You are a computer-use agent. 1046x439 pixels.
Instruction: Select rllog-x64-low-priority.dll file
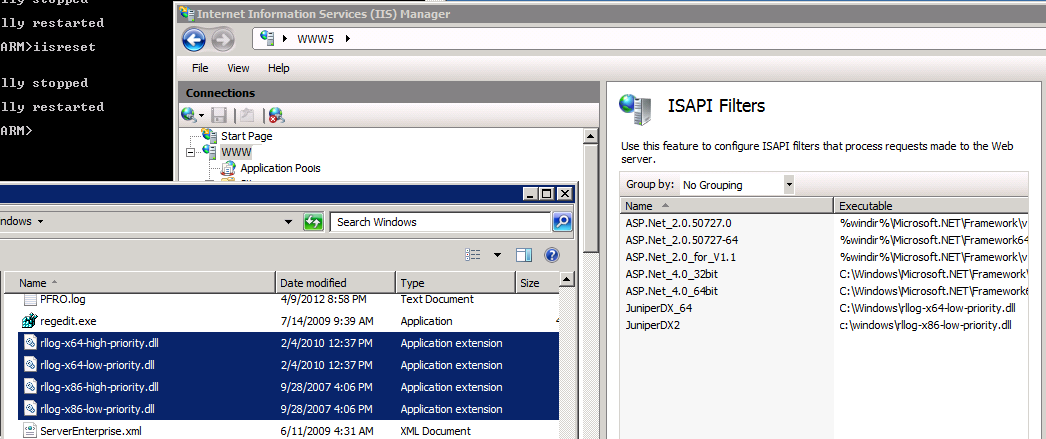click(97, 365)
